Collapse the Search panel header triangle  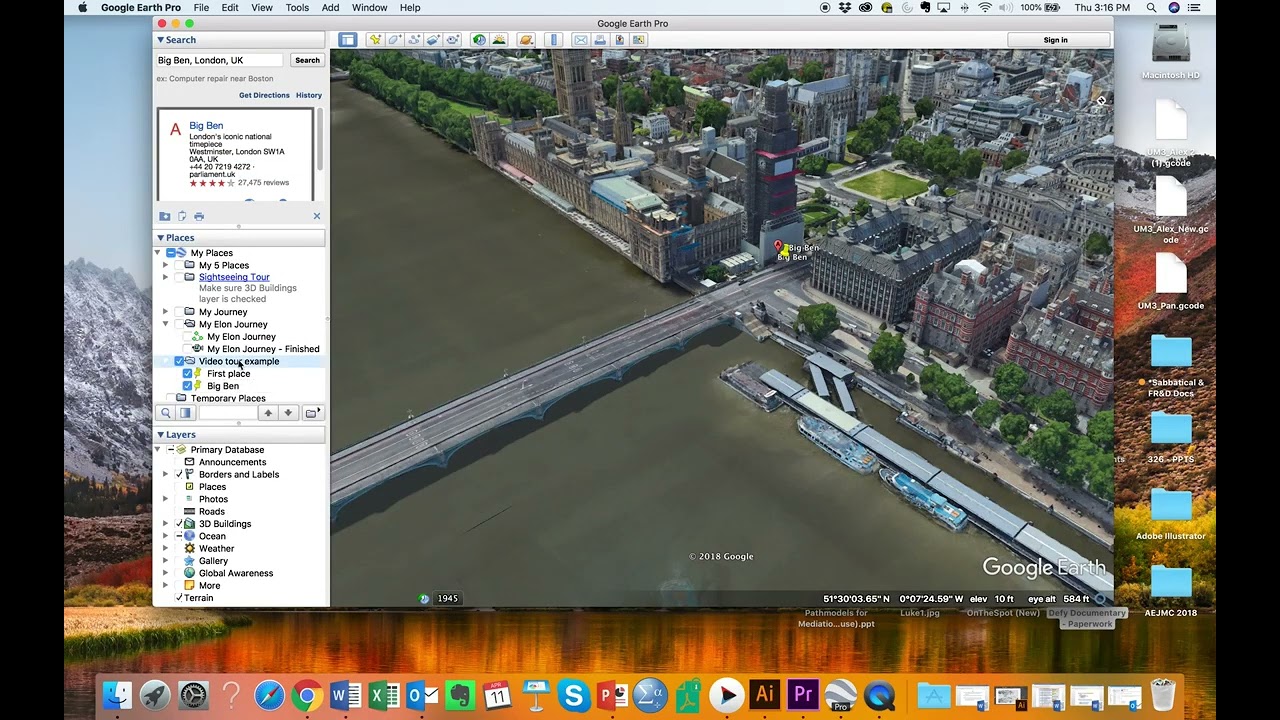[x=160, y=40]
